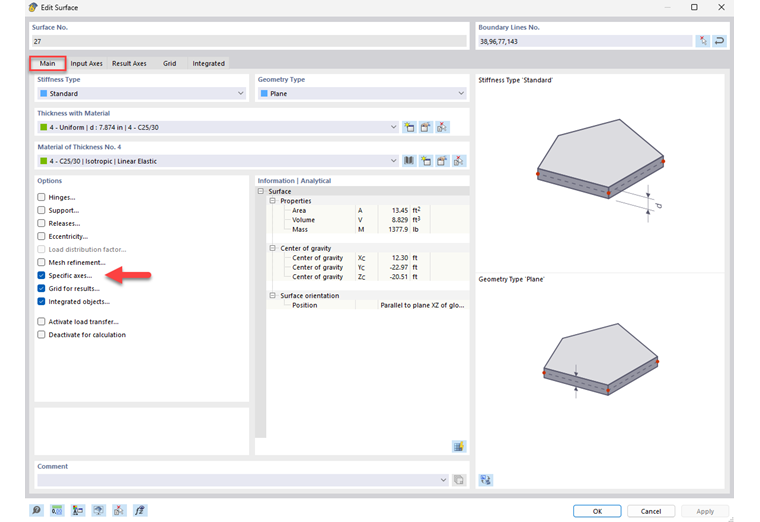This screenshot has width=760, height=522.
Task: Create new thickness icon
Action: point(409,127)
